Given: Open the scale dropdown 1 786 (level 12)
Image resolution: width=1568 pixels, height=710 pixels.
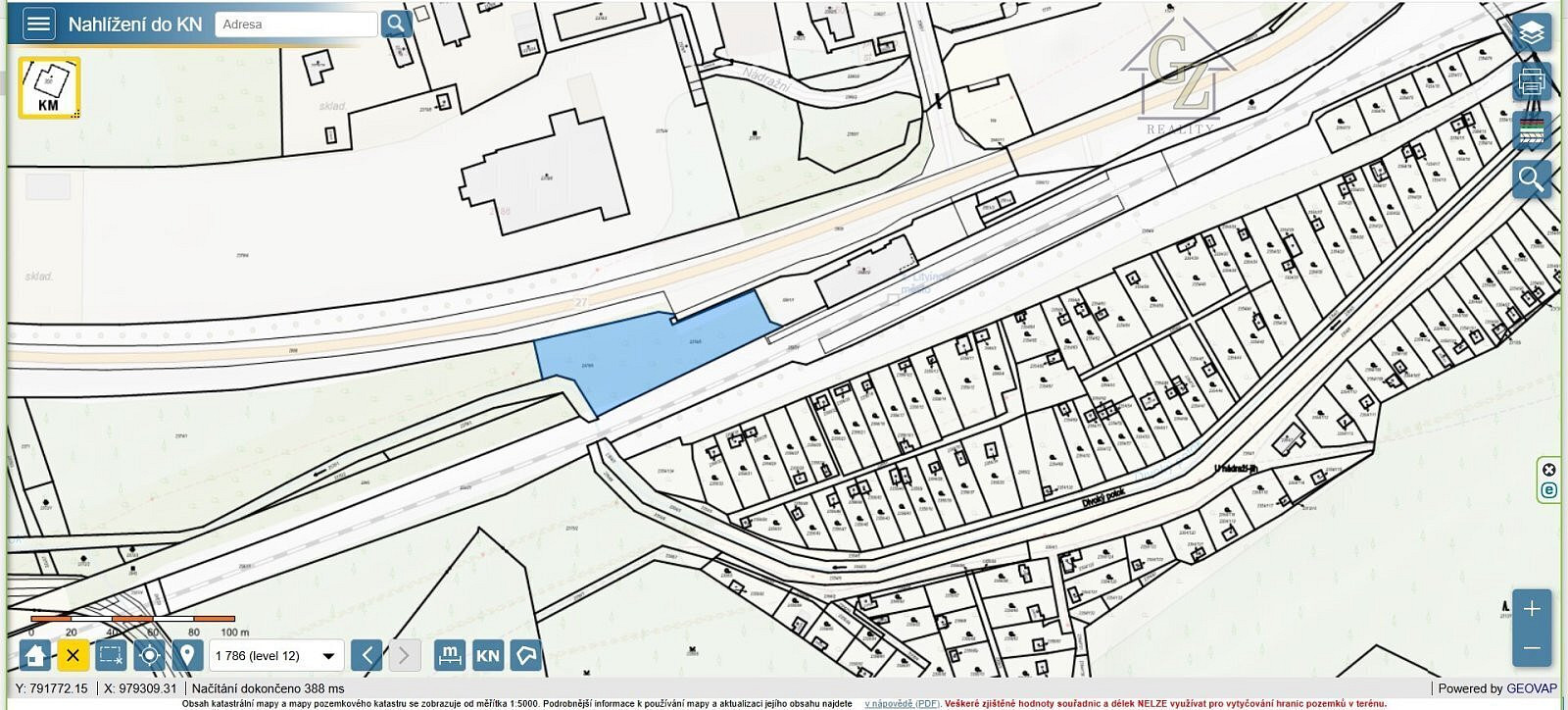Looking at the screenshot, I should click(276, 656).
